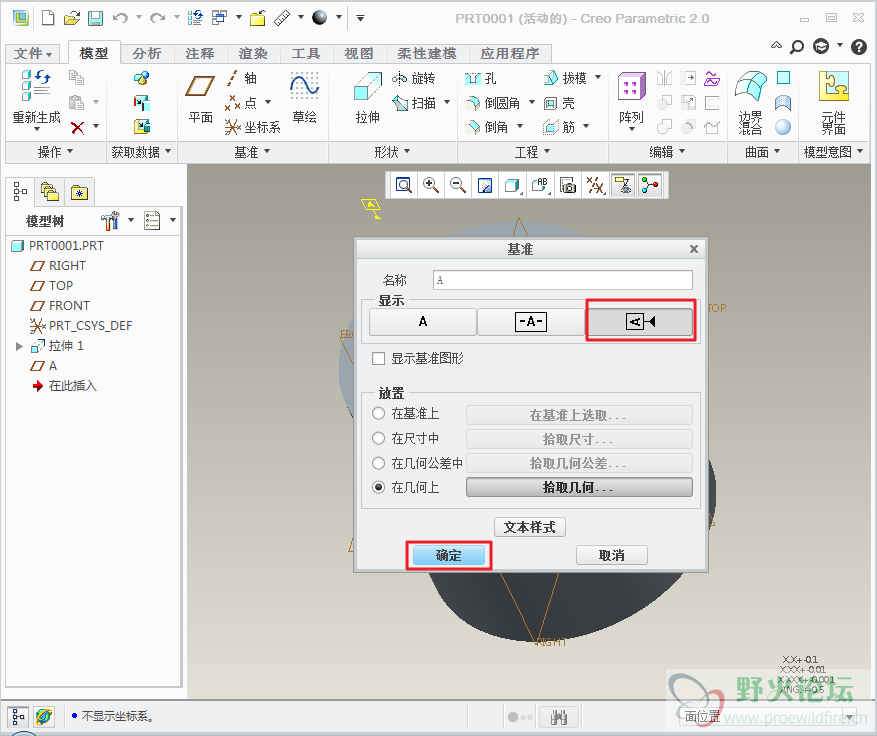Close the 基准 dialog
The image size is (877, 736).
(694, 249)
